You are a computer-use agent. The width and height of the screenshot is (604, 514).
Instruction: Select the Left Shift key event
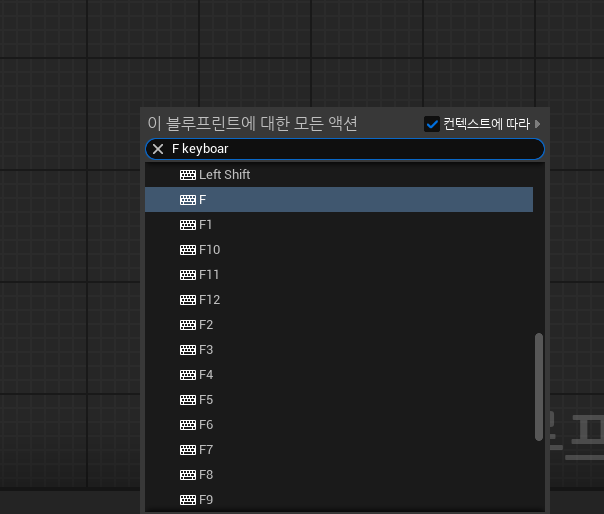pyautogui.click(x=339, y=175)
